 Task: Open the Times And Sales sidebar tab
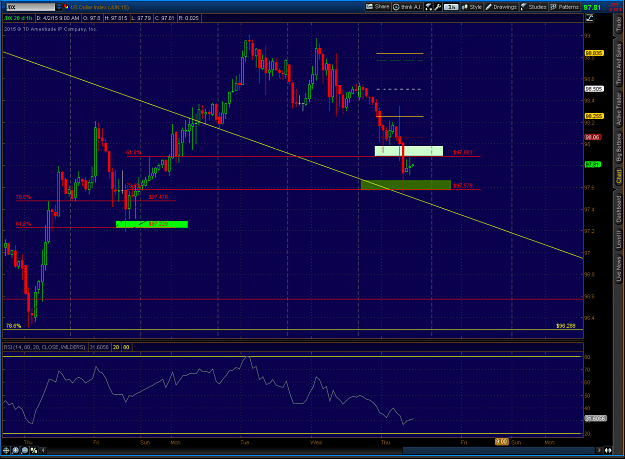619,65
